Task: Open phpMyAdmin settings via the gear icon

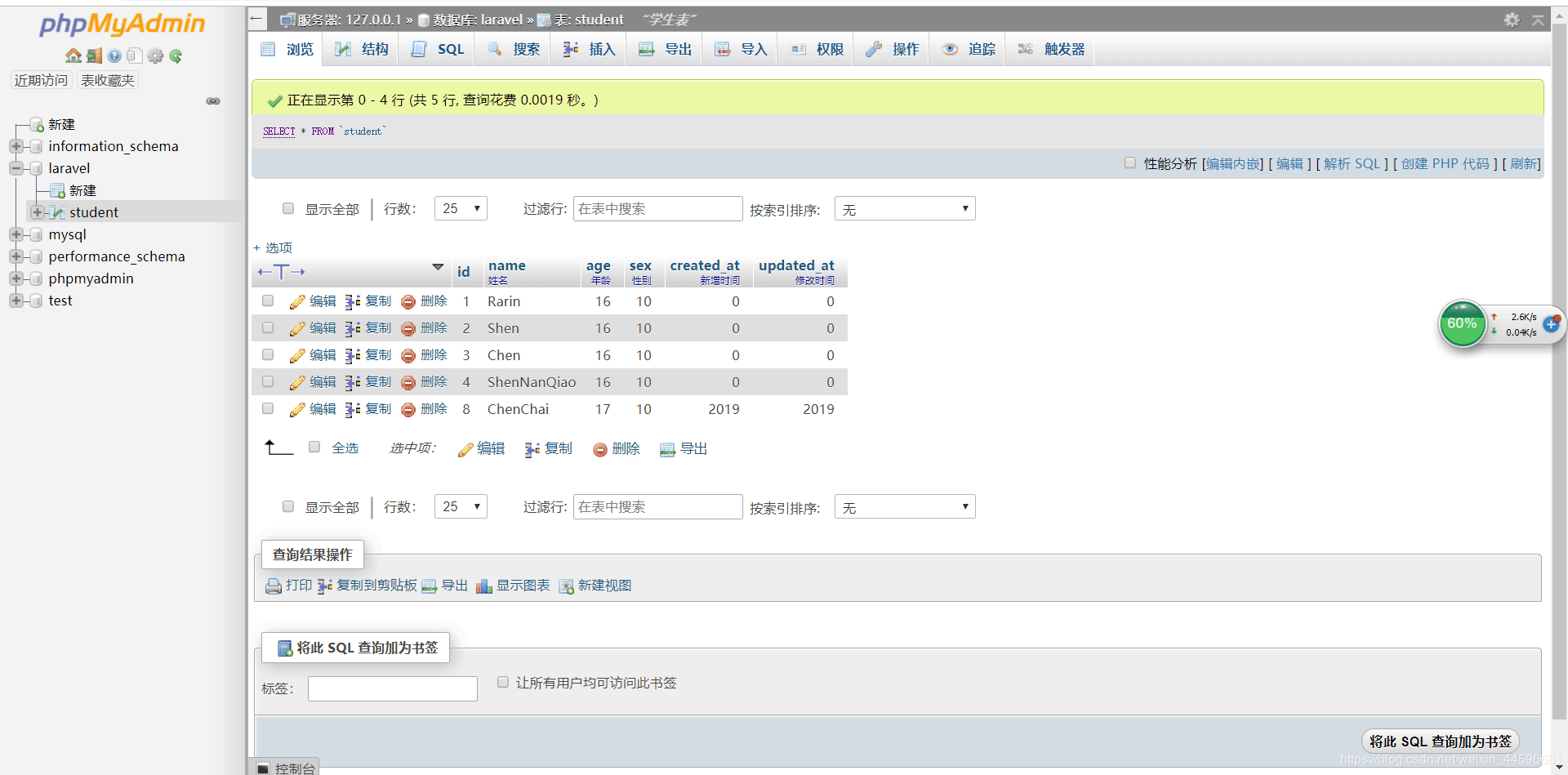Action: pos(156,56)
